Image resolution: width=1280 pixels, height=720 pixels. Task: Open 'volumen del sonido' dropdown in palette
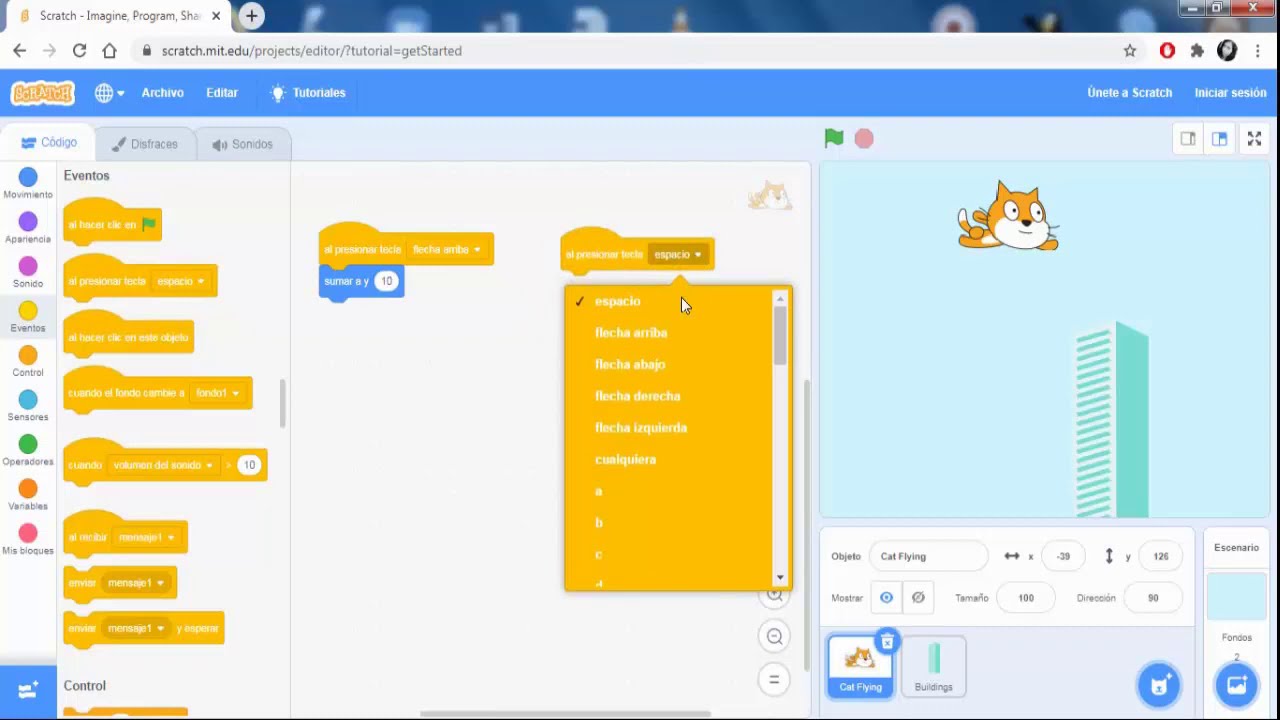pyautogui.click(x=163, y=466)
